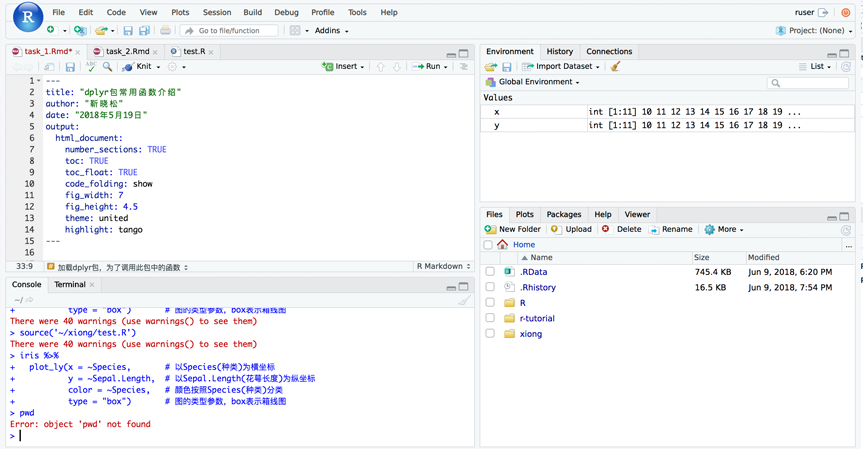Toggle select-all checkbox beside Home
Image resolution: width=863 pixels, height=449 pixels.
pyautogui.click(x=488, y=244)
